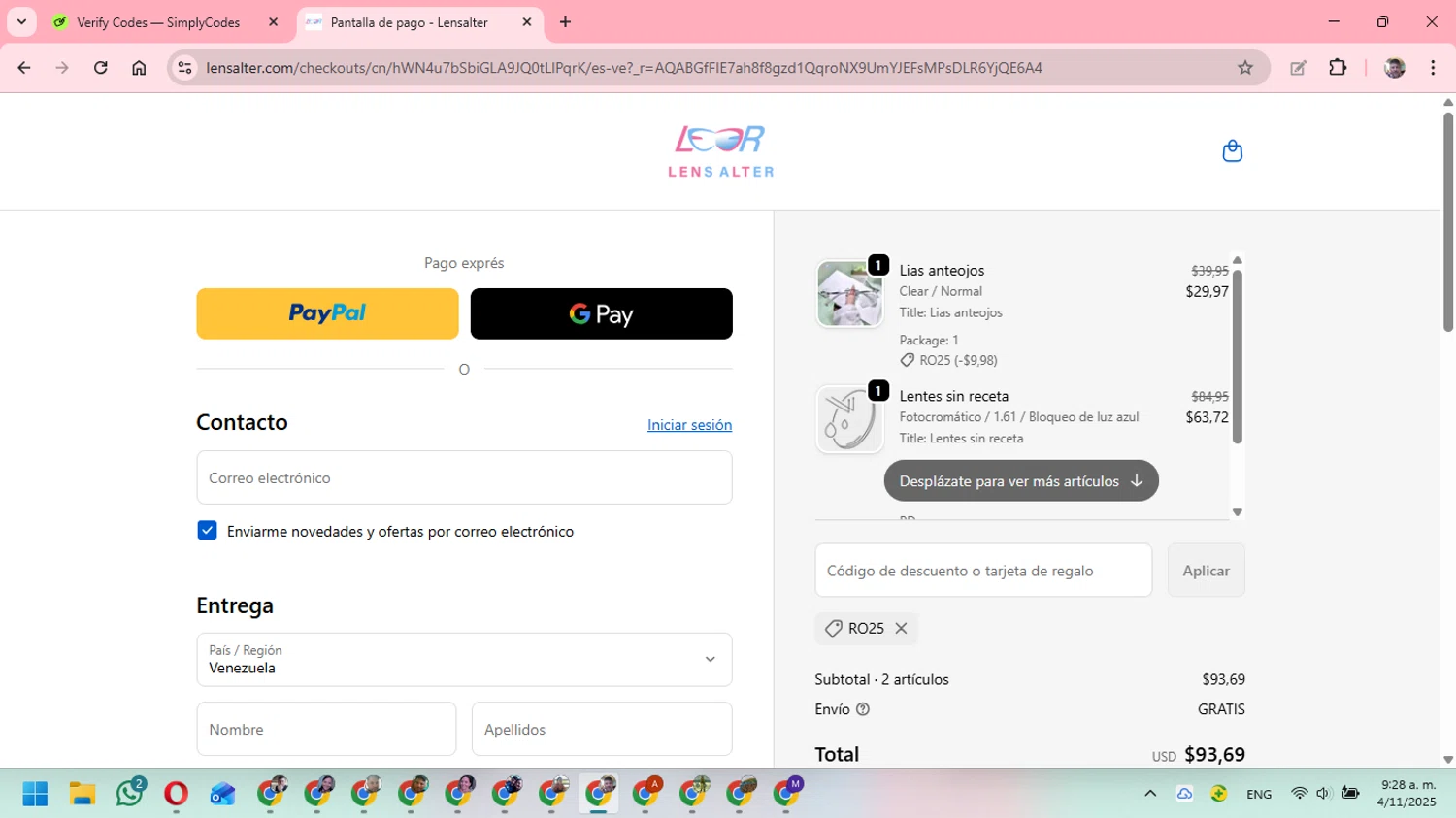Click the order summary scrollbar up arrow
The height and width of the screenshot is (818, 1456).
click(x=1237, y=260)
